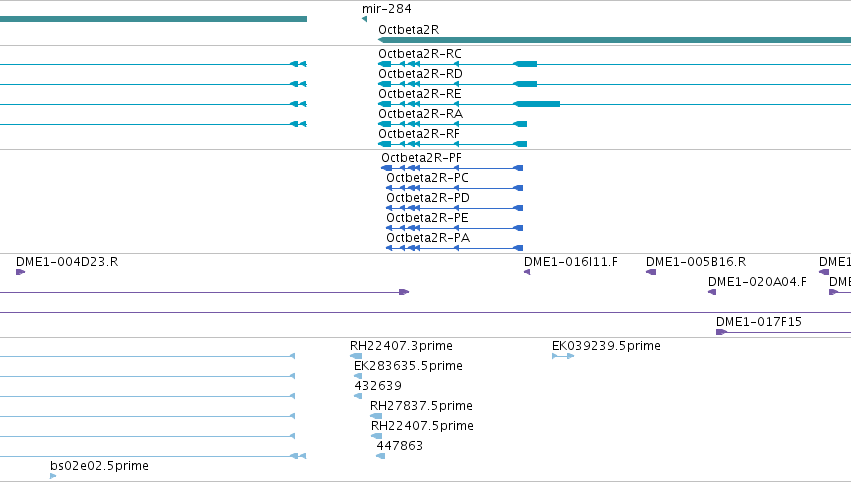The width and height of the screenshot is (851, 482).
Task: Select the DME1-020A04.F arrow marker
Action: point(712,292)
